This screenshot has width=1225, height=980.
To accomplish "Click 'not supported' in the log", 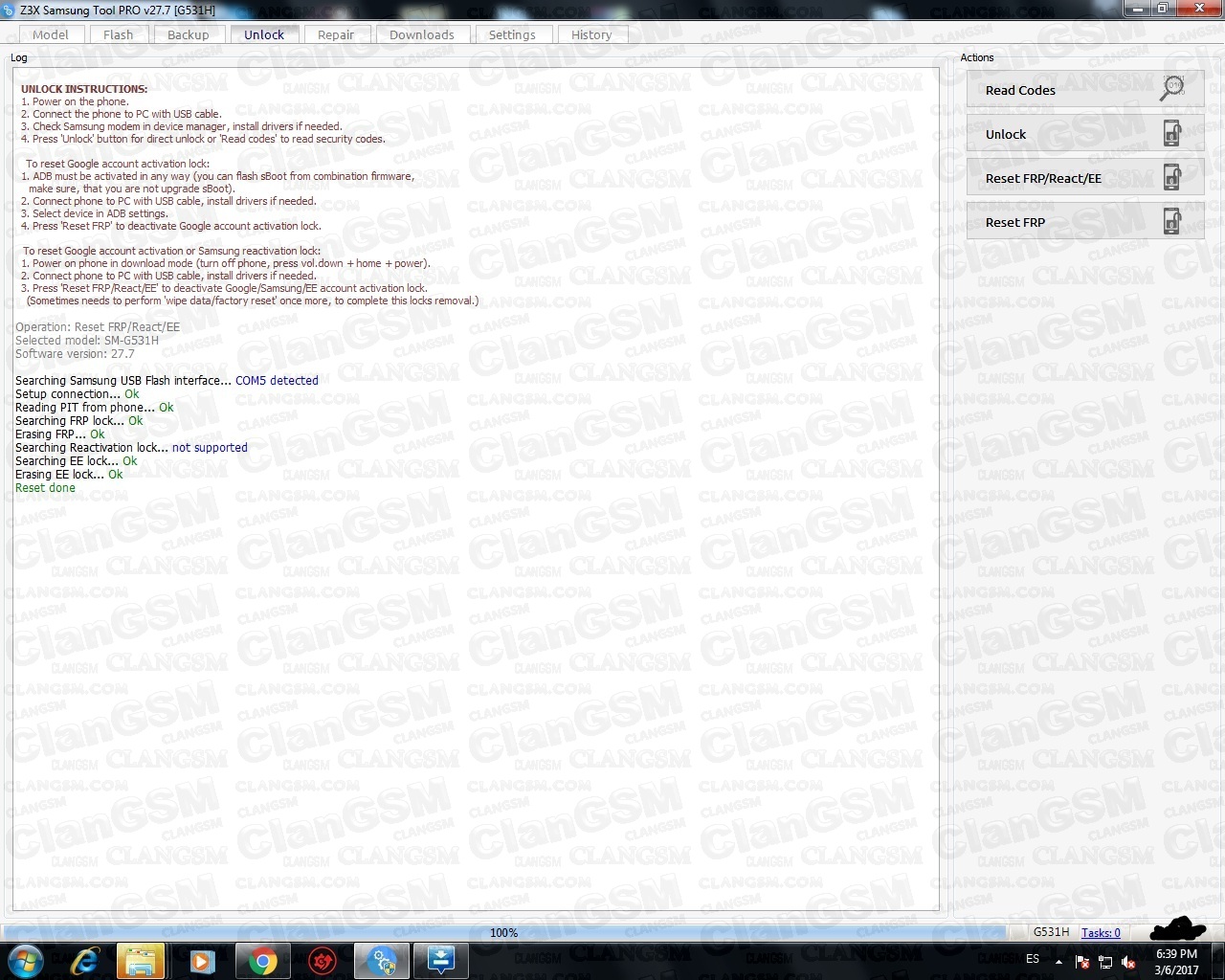I will (210, 448).
